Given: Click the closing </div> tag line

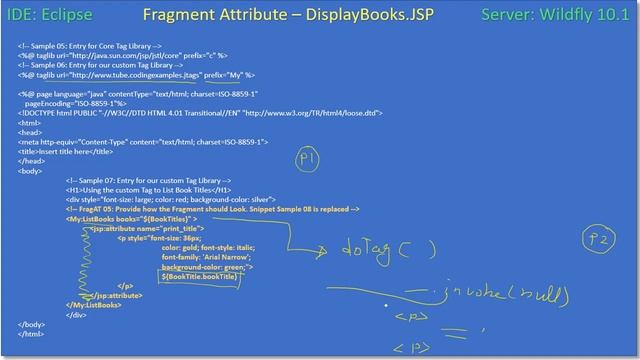Looking at the screenshot, I should (x=76, y=315).
